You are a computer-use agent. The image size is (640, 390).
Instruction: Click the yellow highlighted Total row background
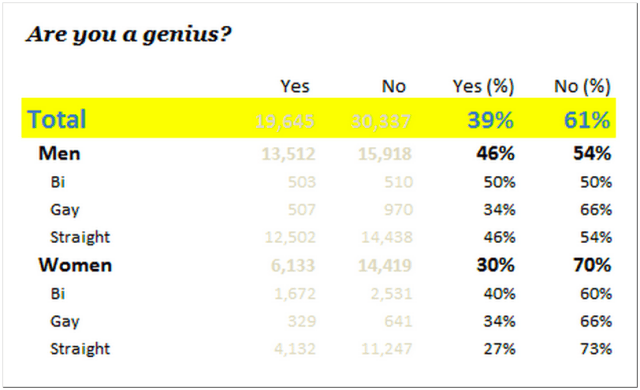coord(318,118)
